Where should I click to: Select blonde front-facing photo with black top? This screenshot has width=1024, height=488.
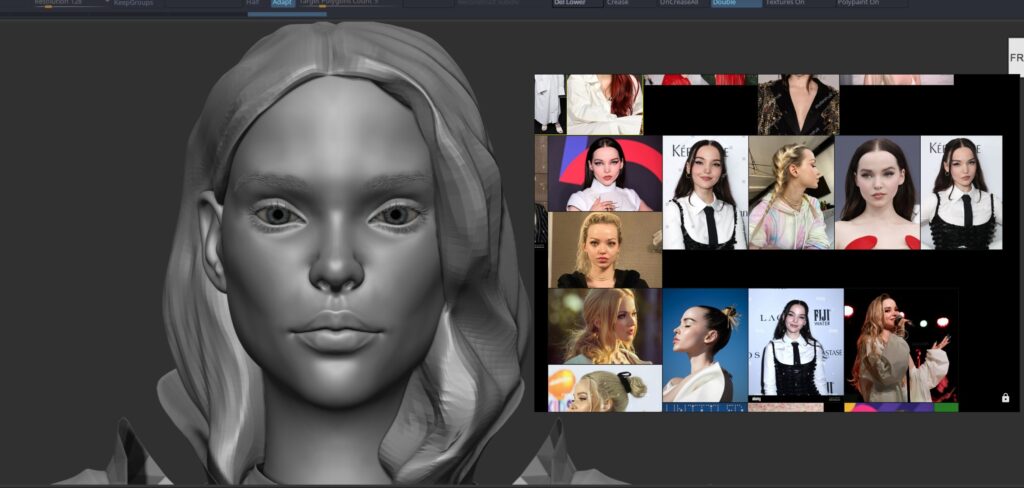[x=605, y=250]
